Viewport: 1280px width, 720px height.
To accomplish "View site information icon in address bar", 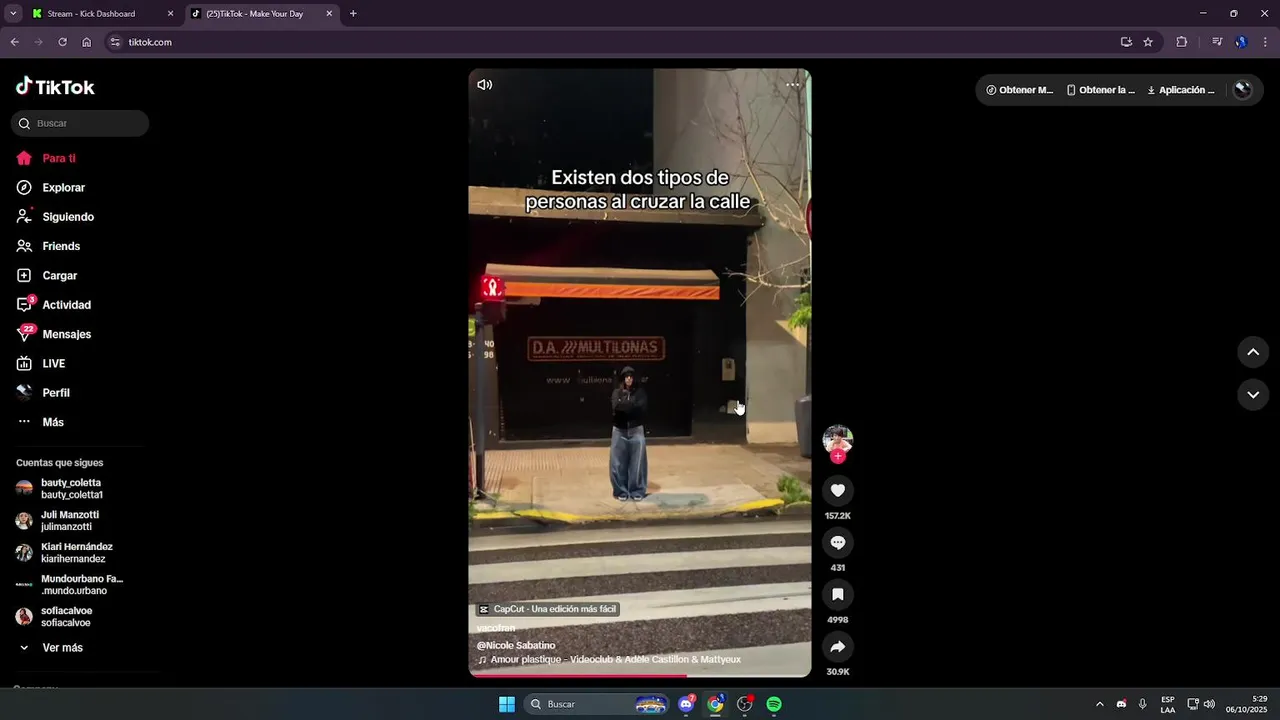I will point(115,42).
